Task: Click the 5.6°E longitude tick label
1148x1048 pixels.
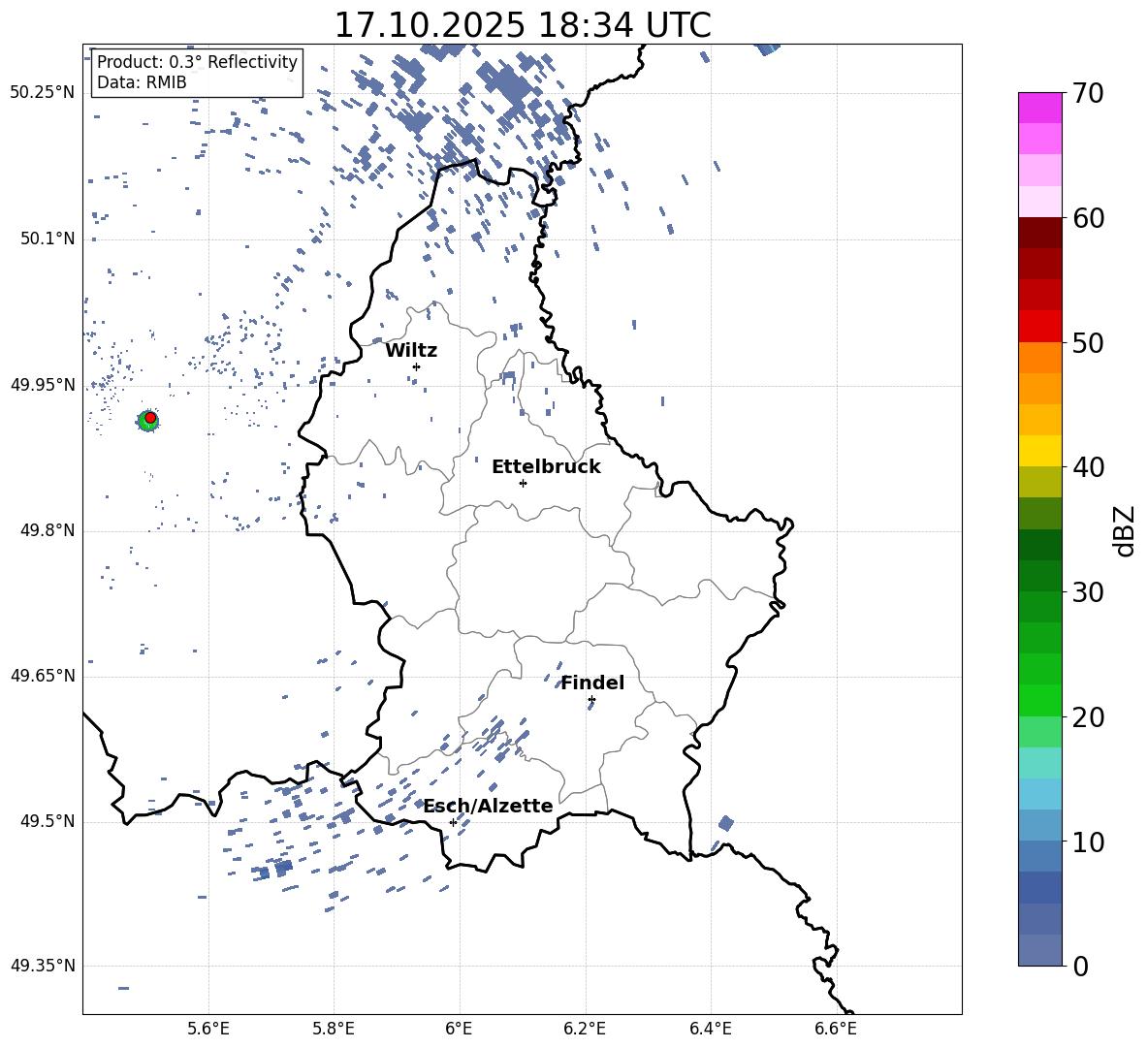Action: click(x=208, y=1029)
